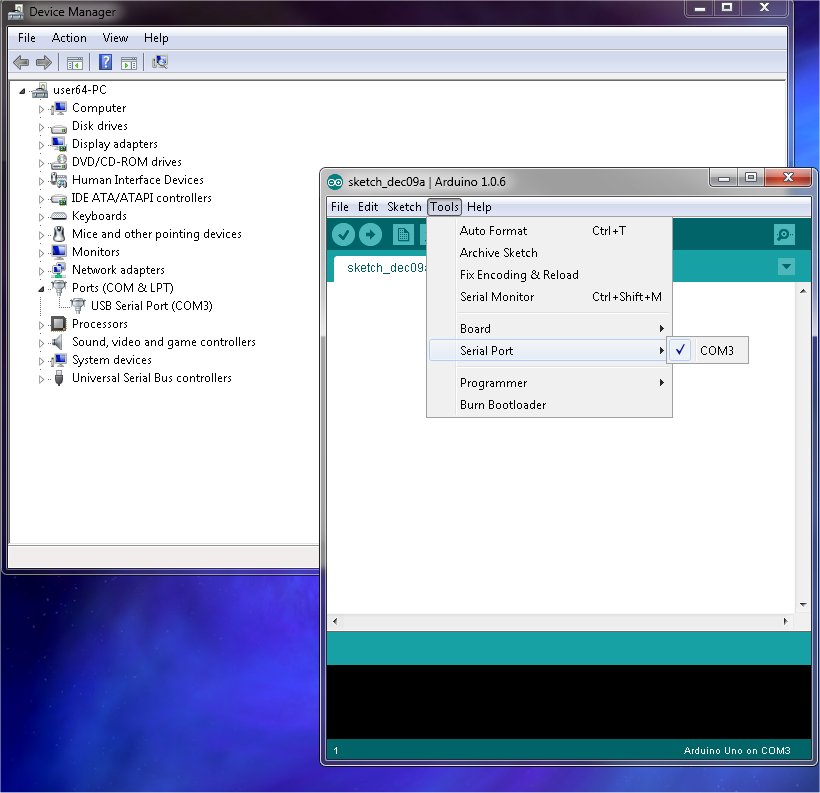Screen dimensions: 820x793
Task: Click the Mice and pointing devices icon
Action: click(x=60, y=234)
